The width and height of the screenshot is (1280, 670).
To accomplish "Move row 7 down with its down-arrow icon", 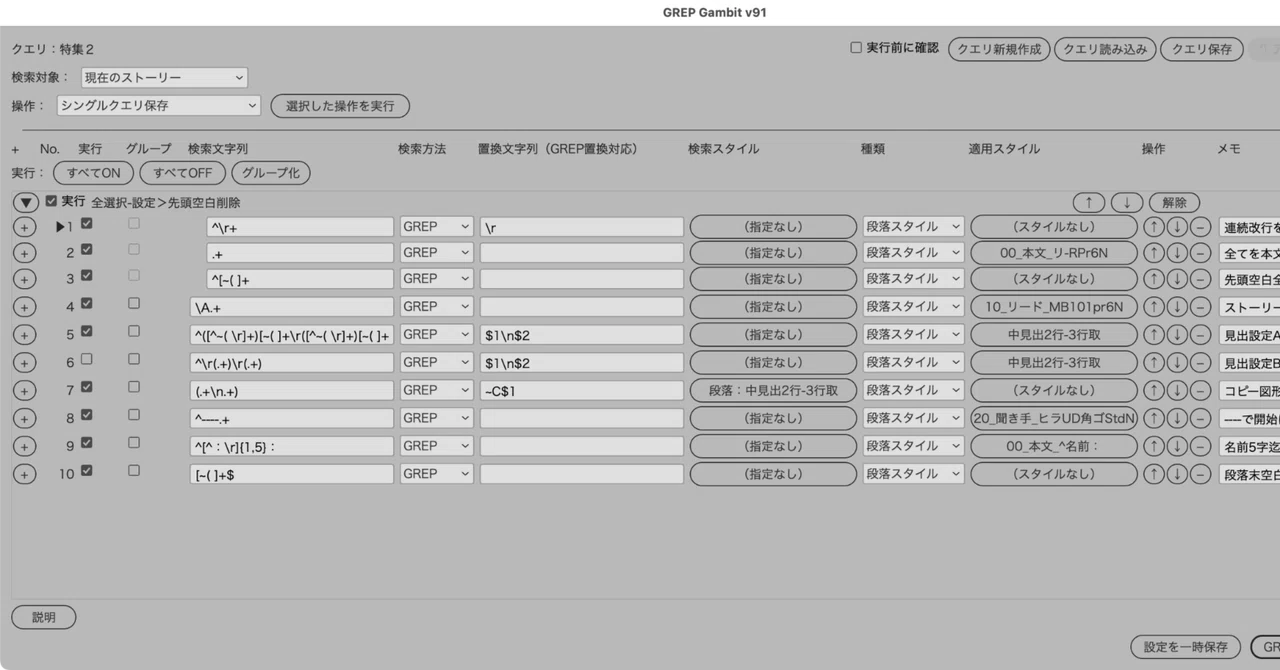I will [1178, 391].
